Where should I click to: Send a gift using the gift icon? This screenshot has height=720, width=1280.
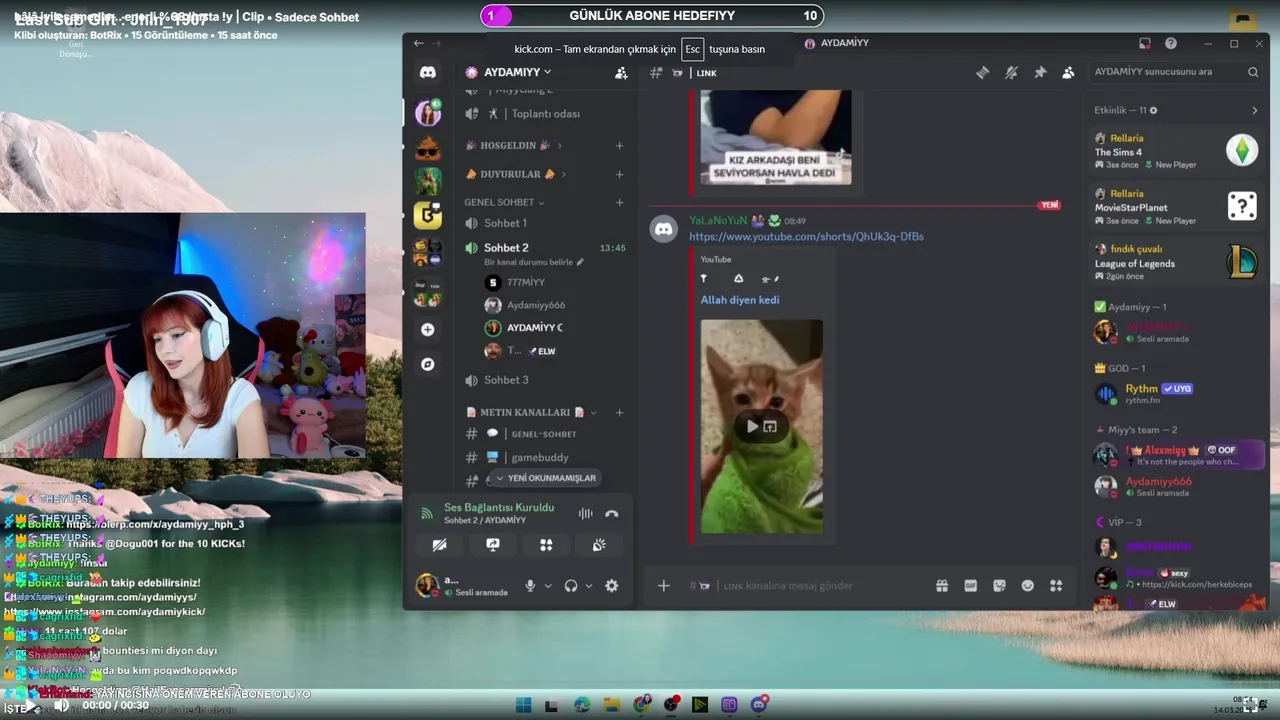(x=942, y=586)
